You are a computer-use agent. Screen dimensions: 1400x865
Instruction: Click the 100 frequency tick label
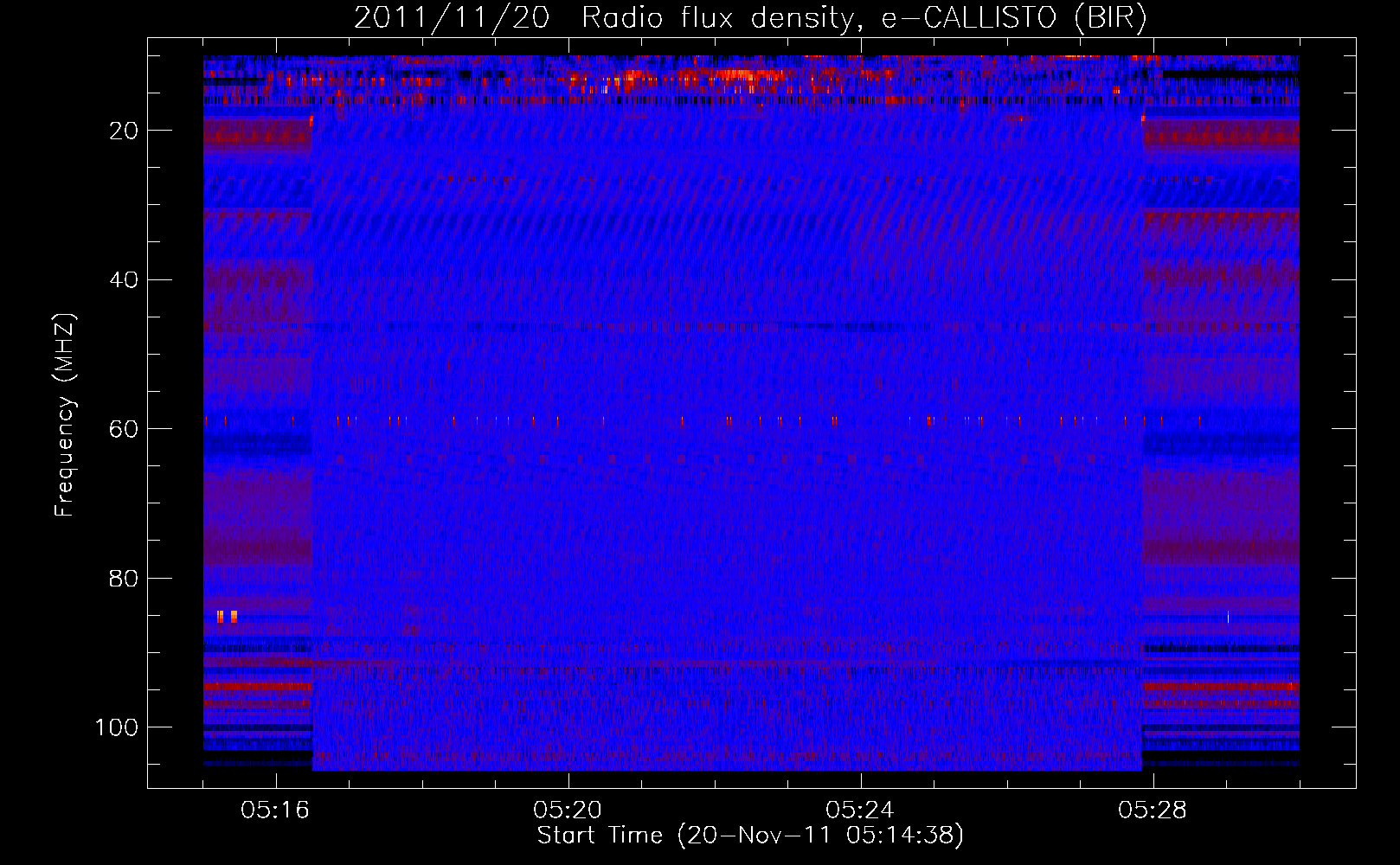[x=117, y=727]
